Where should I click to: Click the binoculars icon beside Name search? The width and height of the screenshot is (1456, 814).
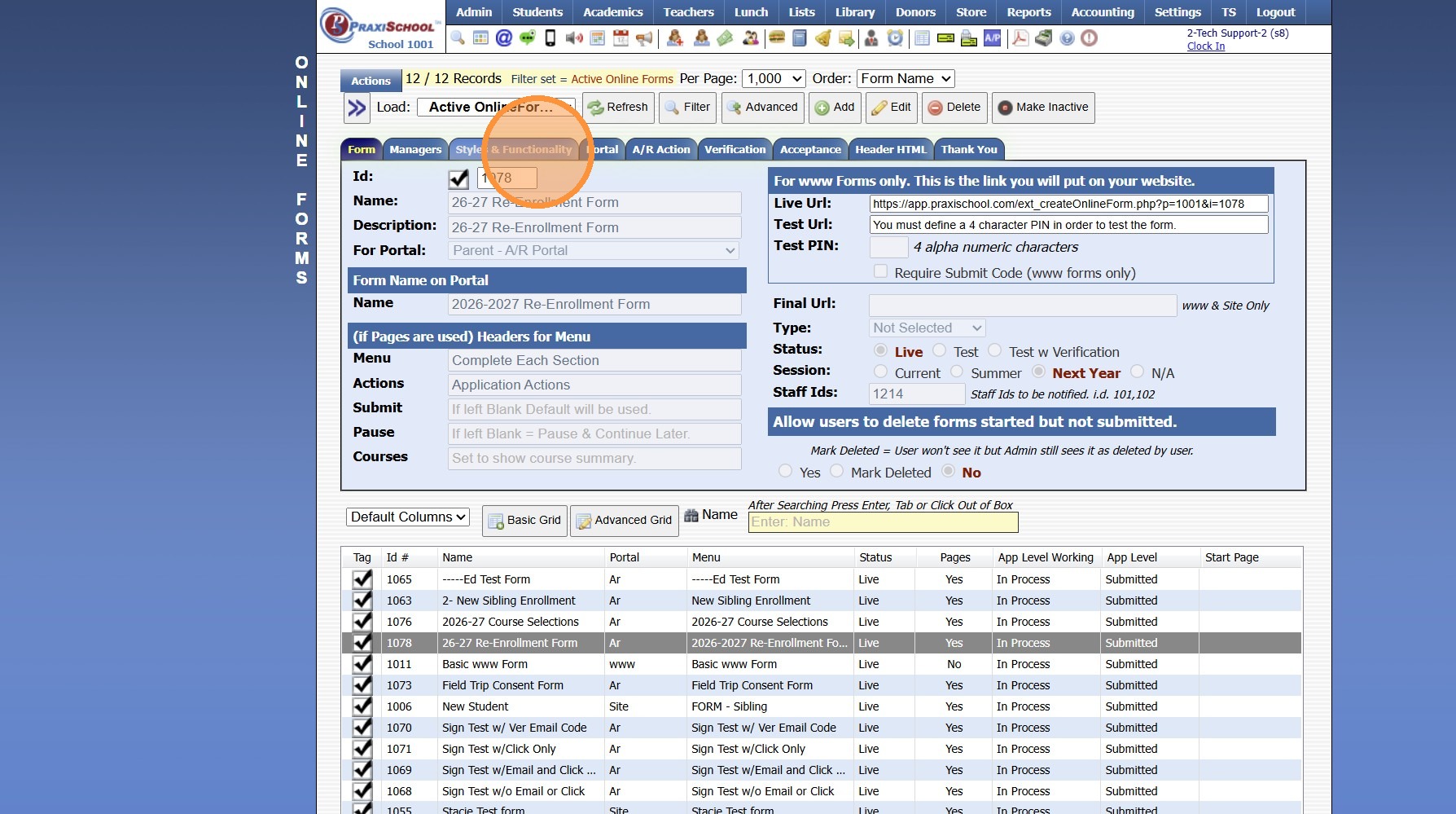(x=691, y=515)
